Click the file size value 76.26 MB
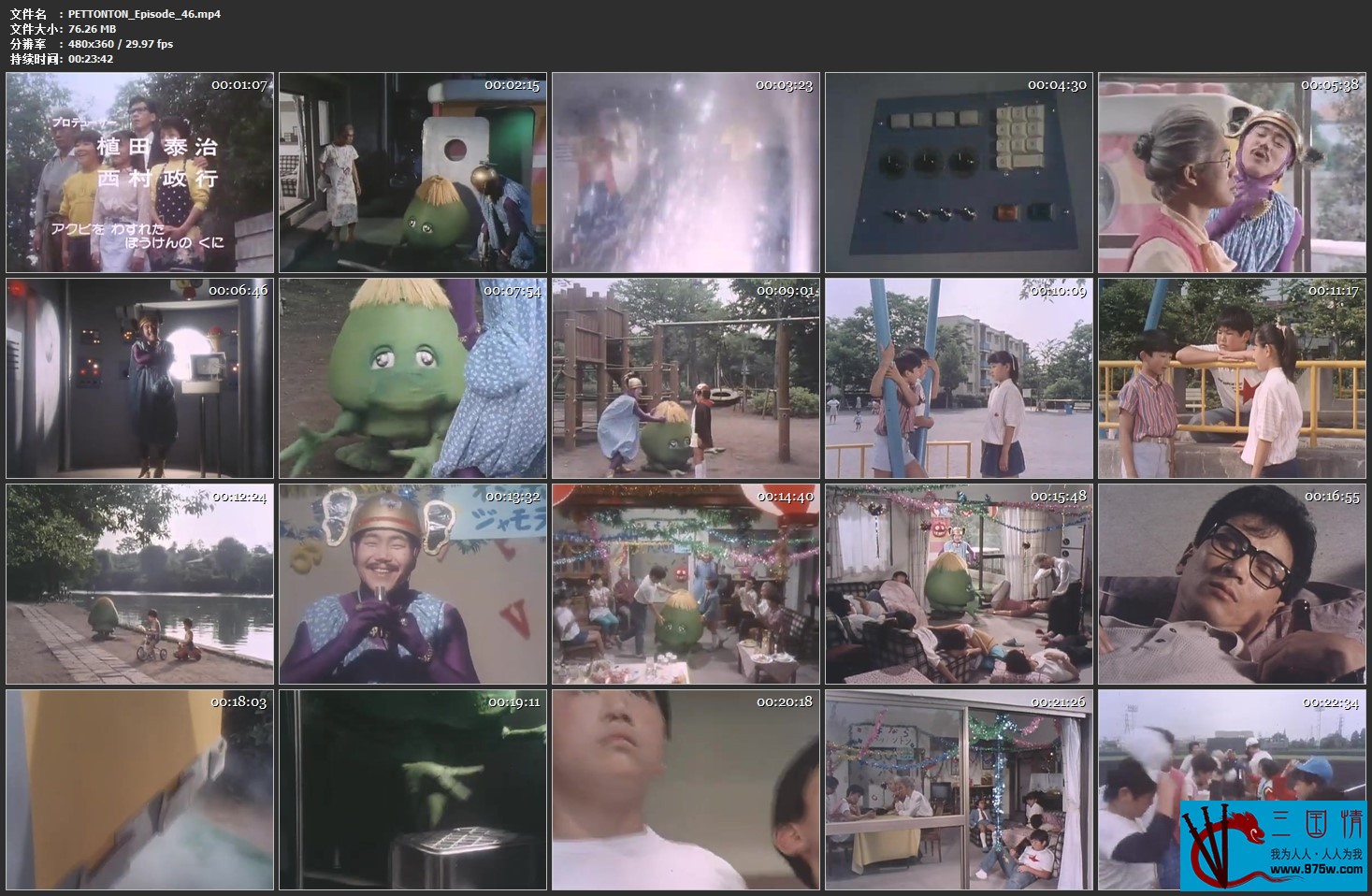This screenshot has height=896, width=1372. pyautogui.click(x=92, y=29)
